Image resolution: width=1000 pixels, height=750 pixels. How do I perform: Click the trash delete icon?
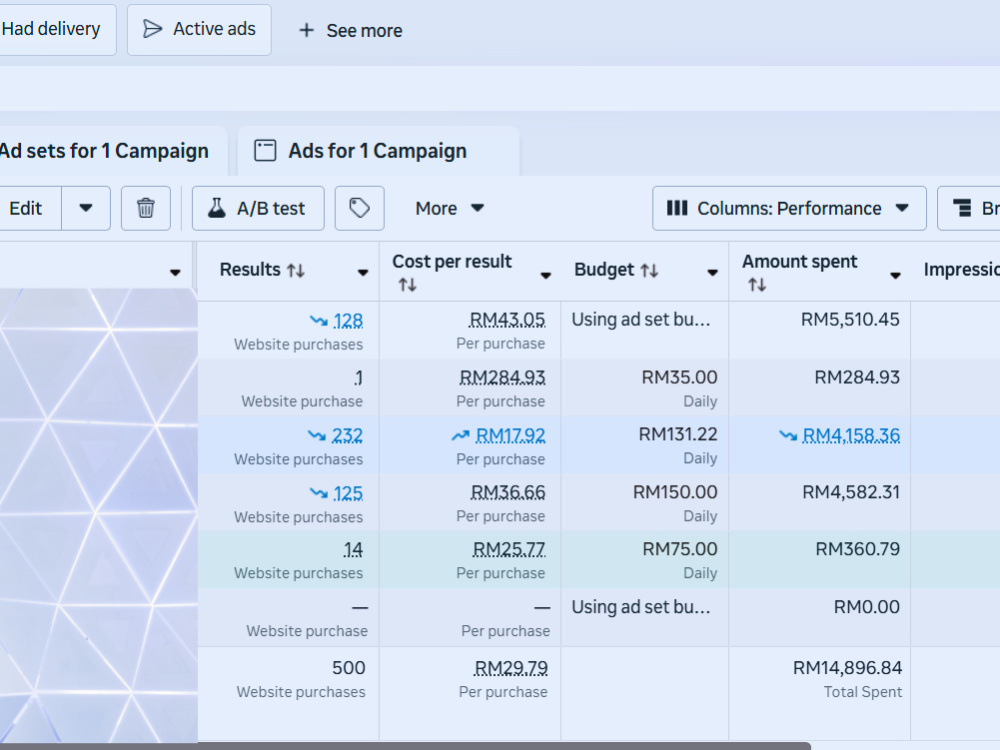click(x=145, y=209)
